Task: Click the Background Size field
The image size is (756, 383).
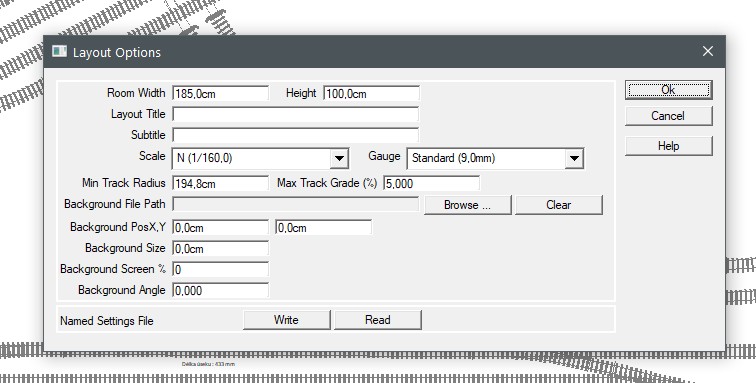Action: pos(220,249)
